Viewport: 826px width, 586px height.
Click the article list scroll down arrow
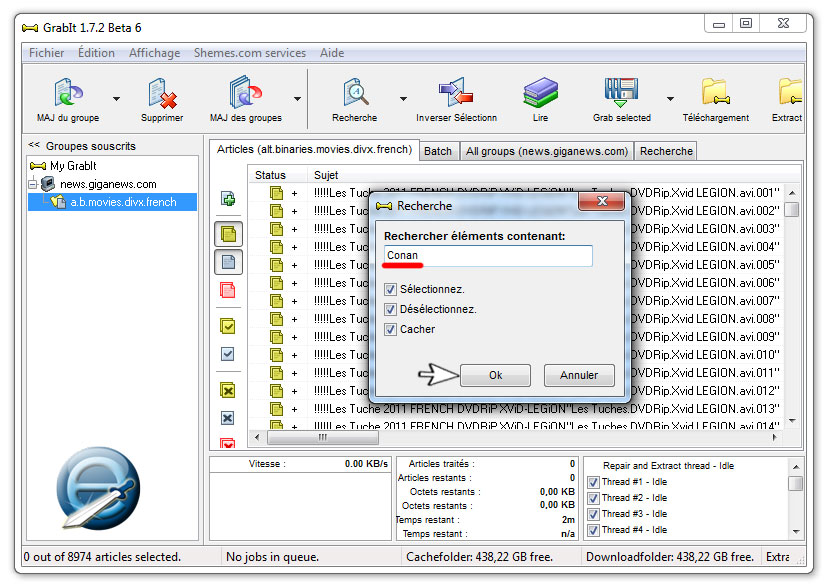(792, 421)
